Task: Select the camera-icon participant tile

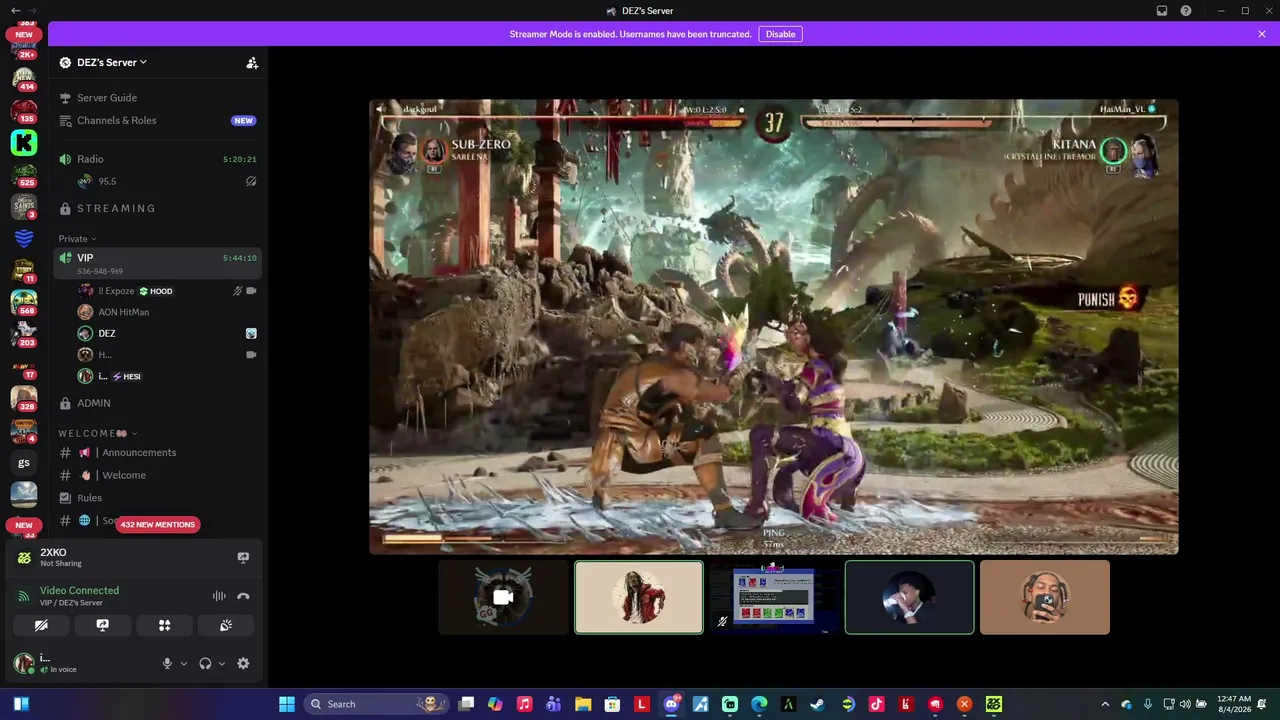Action: (x=503, y=597)
